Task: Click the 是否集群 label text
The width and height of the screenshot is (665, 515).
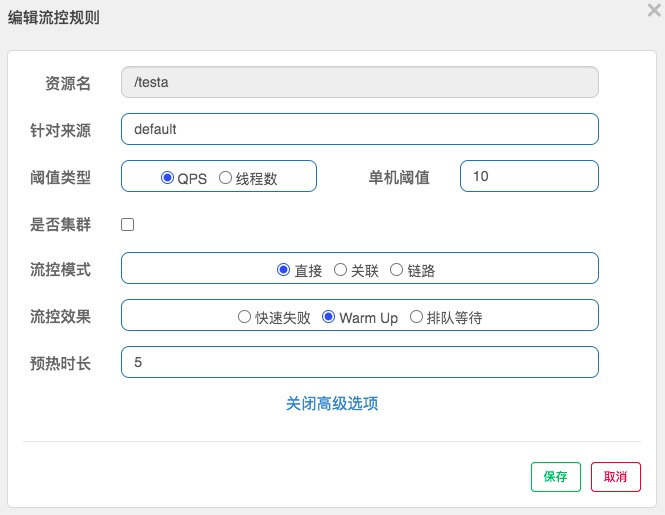Action: pos(60,224)
